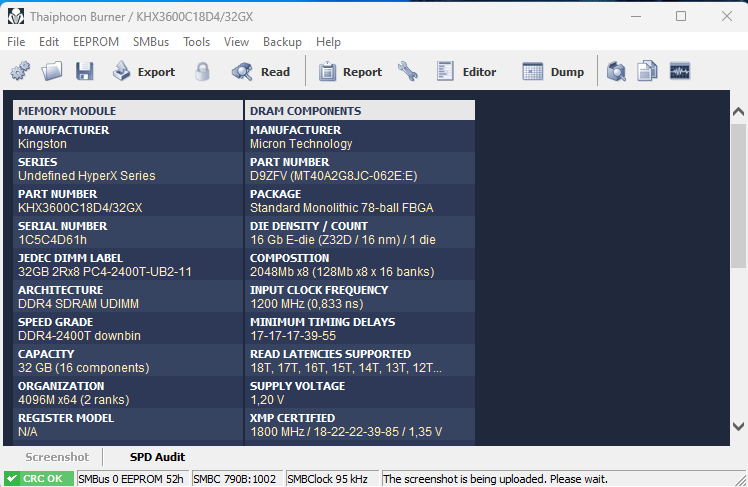
Task: Save dump using floppy disk icon
Action: [x=84, y=72]
